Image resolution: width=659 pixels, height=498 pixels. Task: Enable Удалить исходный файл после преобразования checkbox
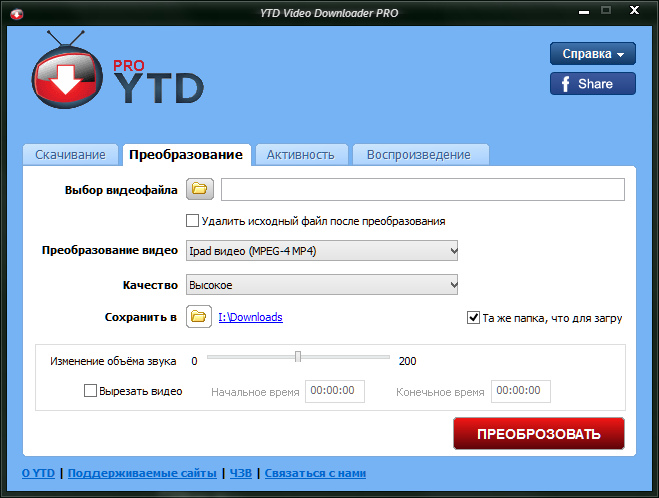(x=192, y=221)
